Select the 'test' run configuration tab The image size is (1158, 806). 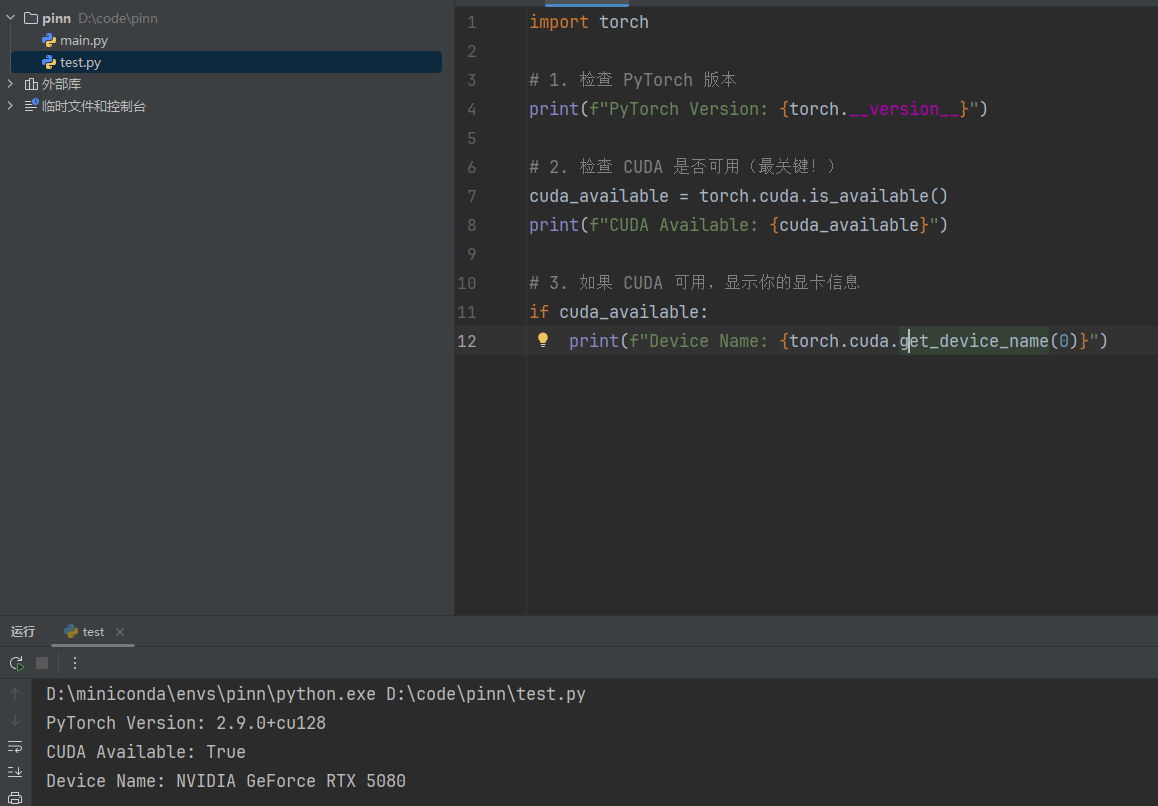click(92, 632)
